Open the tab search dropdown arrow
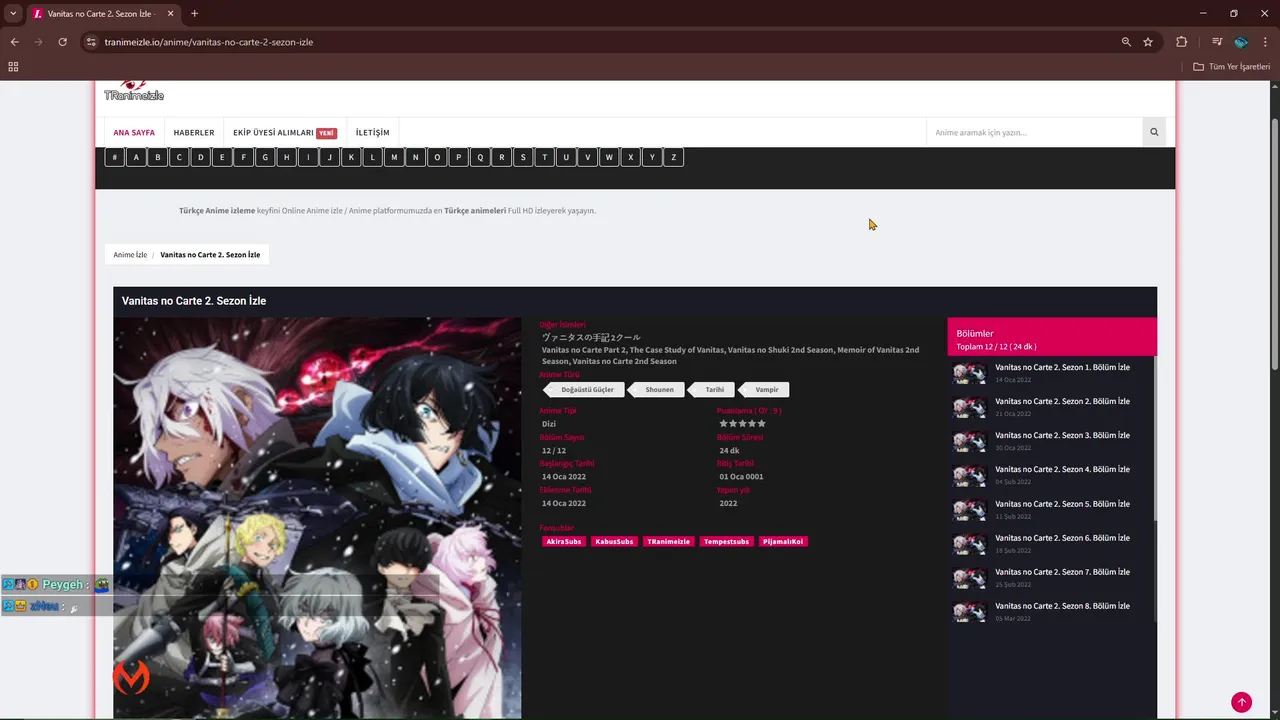The height and width of the screenshot is (720, 1280). (x=13, y=14)
